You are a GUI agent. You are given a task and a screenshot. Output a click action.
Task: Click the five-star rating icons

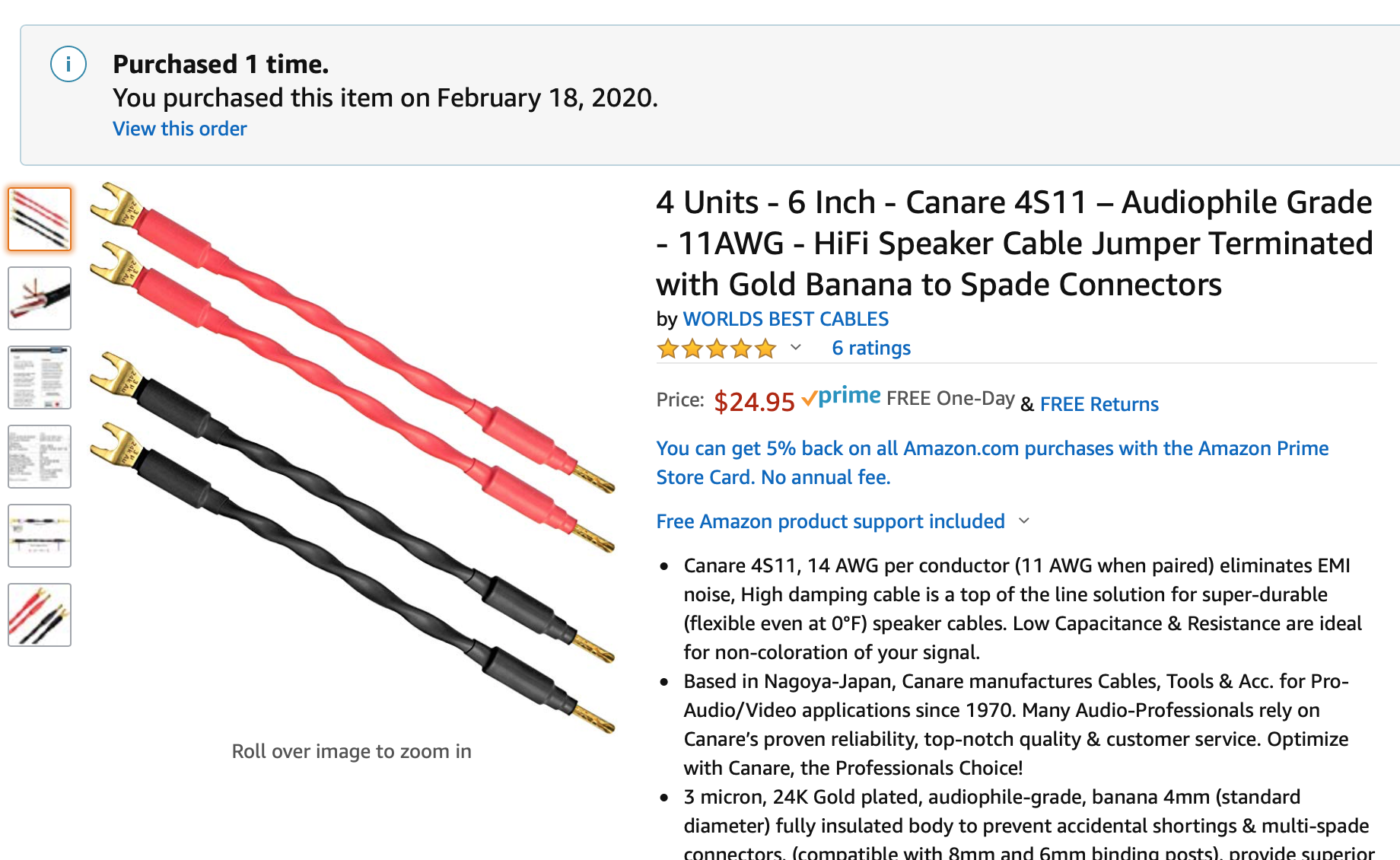[717, 349]
